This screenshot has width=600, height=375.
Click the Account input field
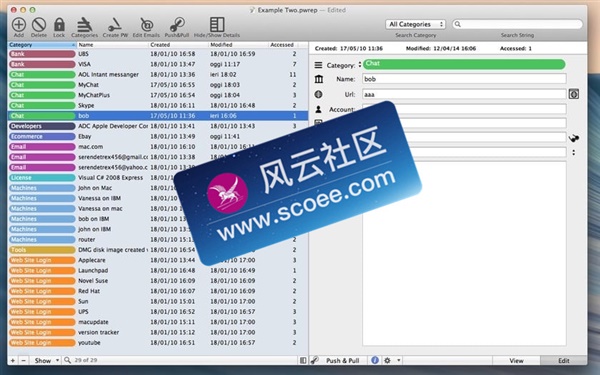(464, 109)
